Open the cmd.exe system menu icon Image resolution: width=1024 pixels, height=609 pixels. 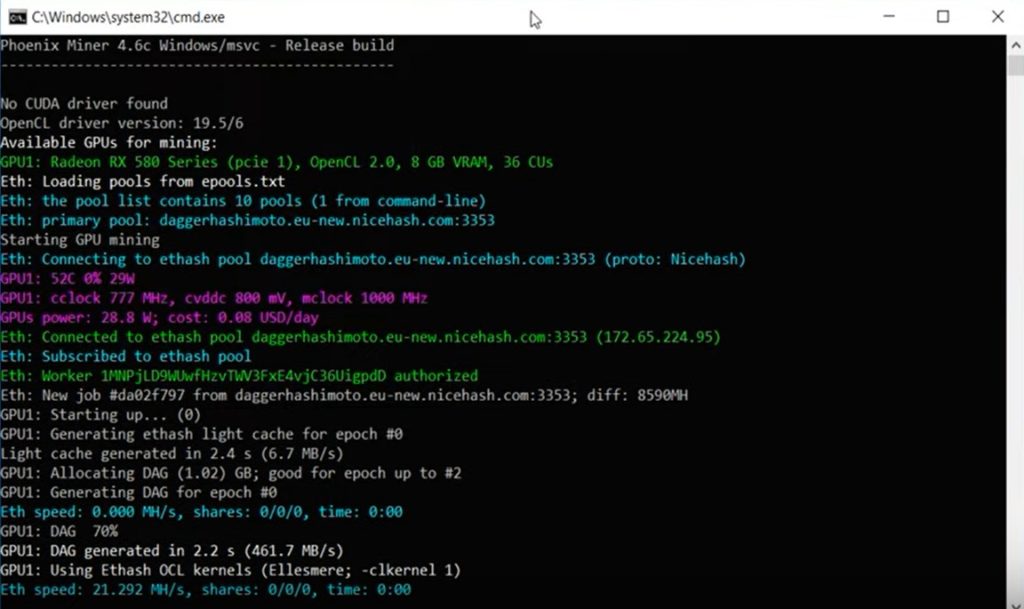[x=17, y=17]
